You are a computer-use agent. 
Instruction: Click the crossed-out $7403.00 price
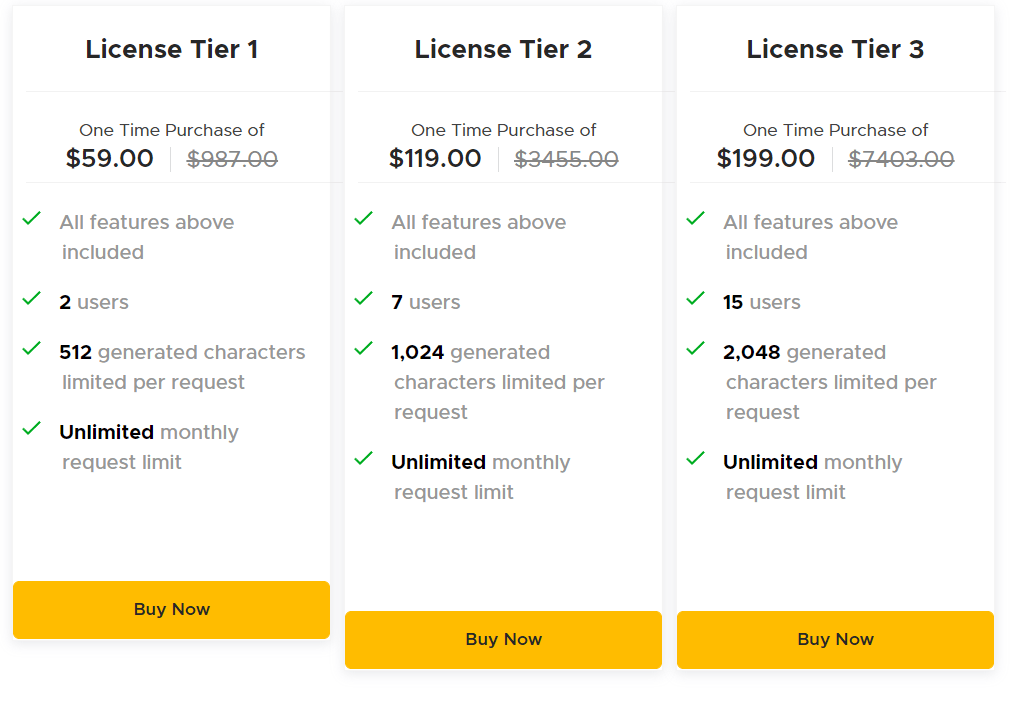tap(901, 158)
